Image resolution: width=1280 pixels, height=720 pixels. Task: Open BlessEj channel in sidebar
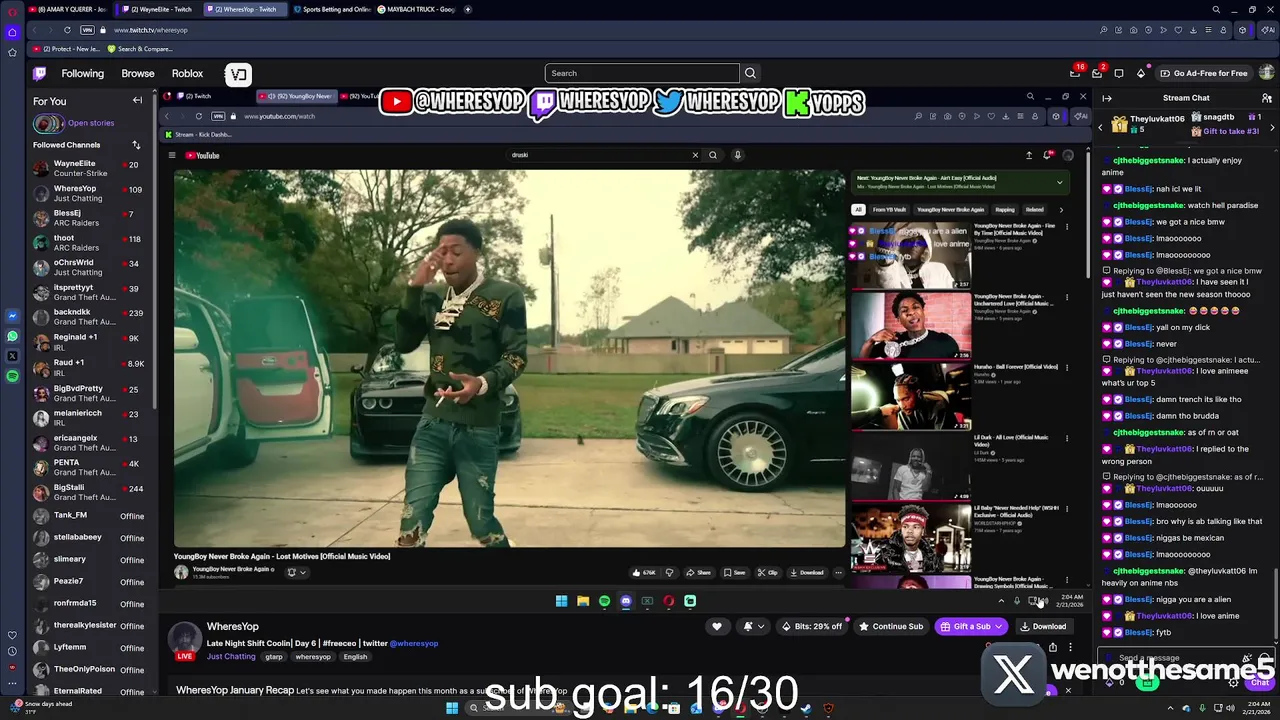tap(90, 218)
